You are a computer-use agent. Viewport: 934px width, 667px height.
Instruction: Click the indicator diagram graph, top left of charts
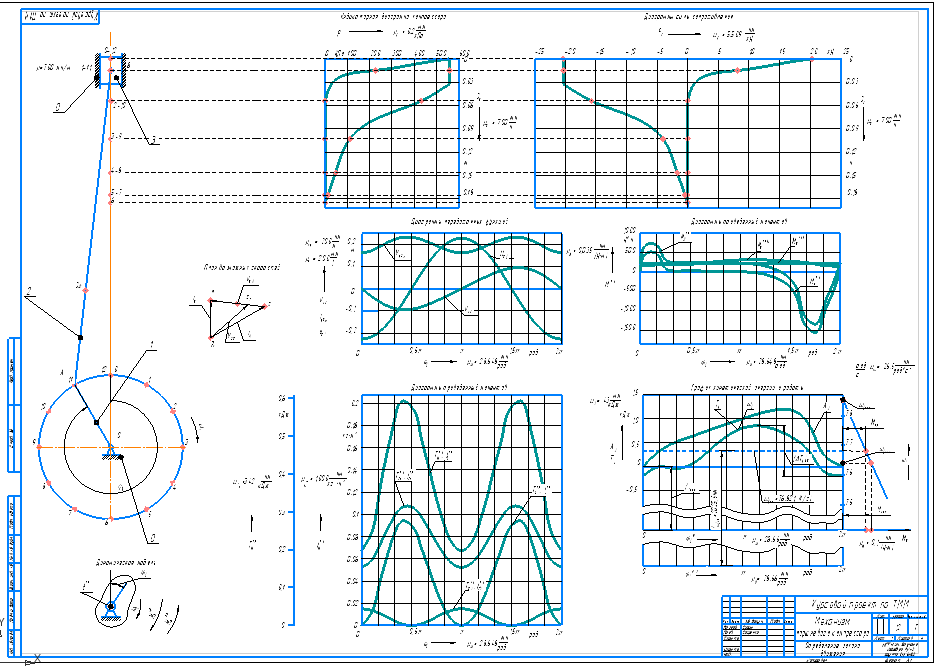(392, 133)
